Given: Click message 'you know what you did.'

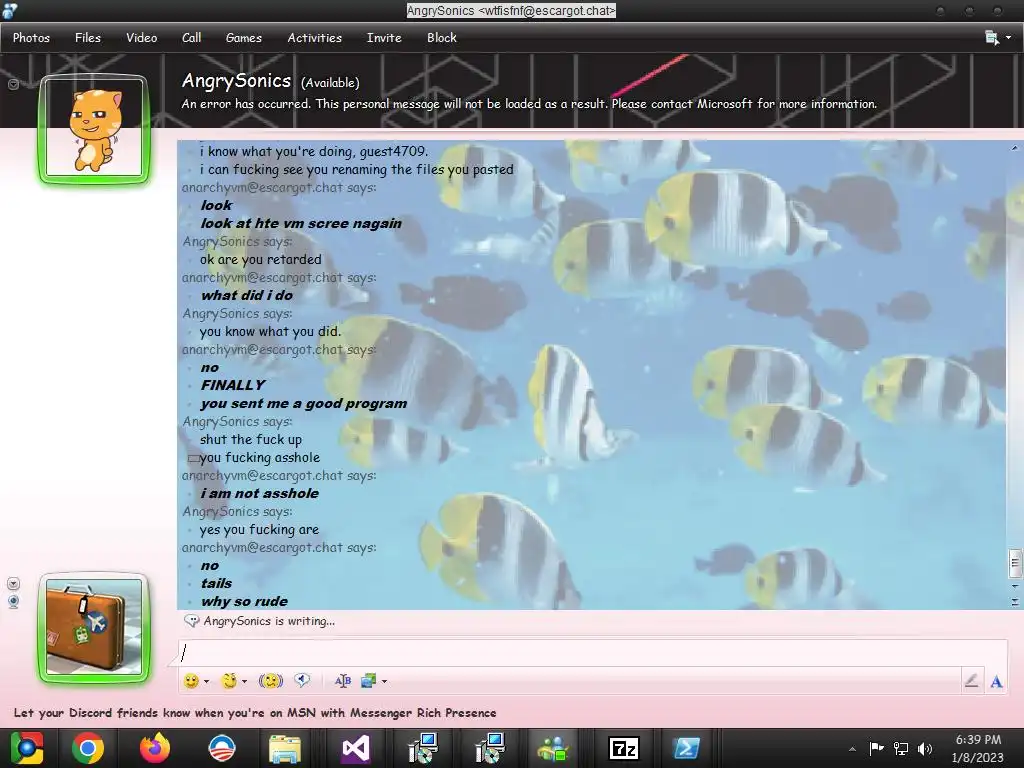Looking at the screenshot, I should pyautogui.click(x=270, y=332).
